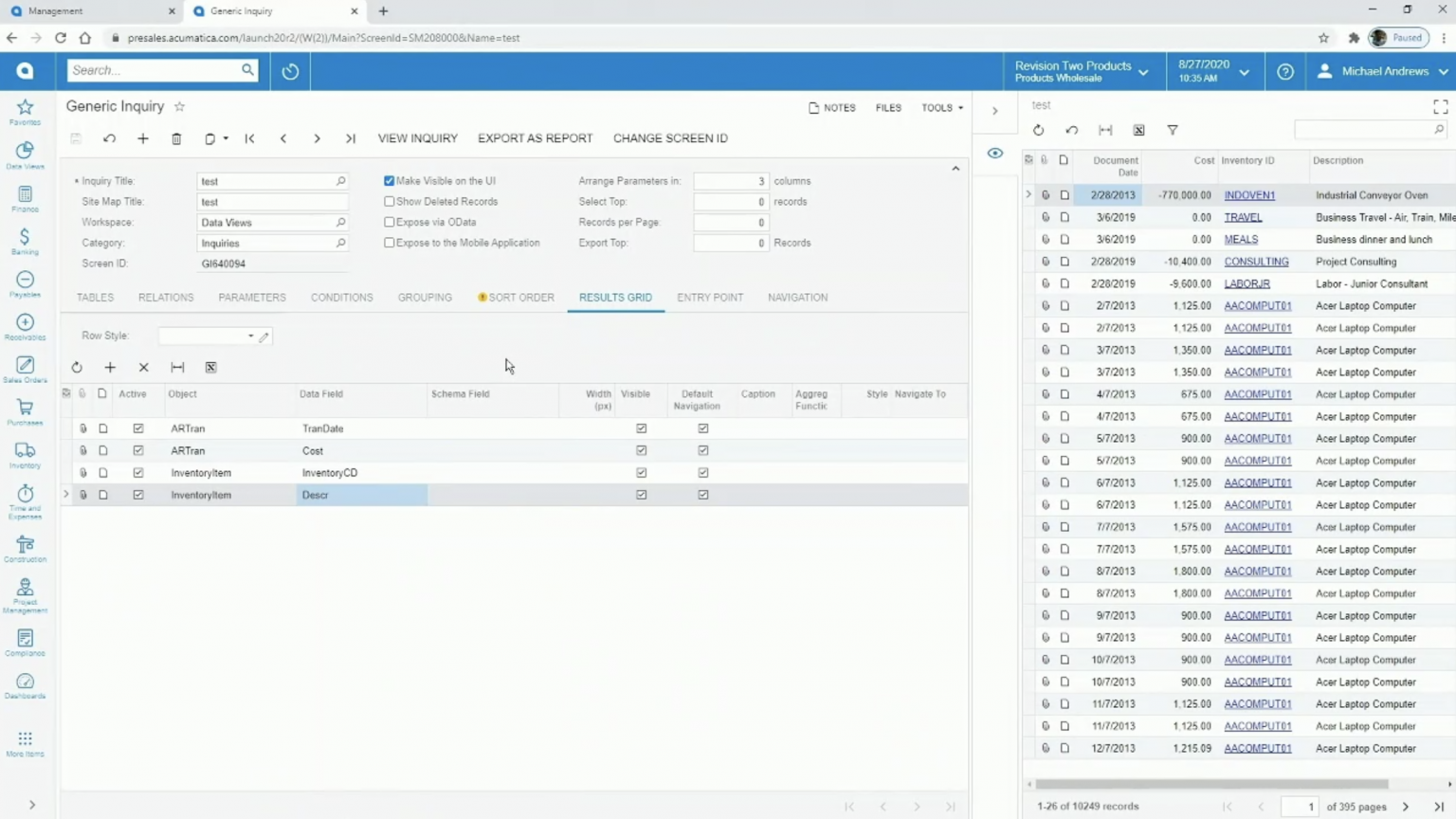The height and width of the screenshot is (819, 1456).
Task: Export the preview grid to Excel
Action: point(1139,130)
